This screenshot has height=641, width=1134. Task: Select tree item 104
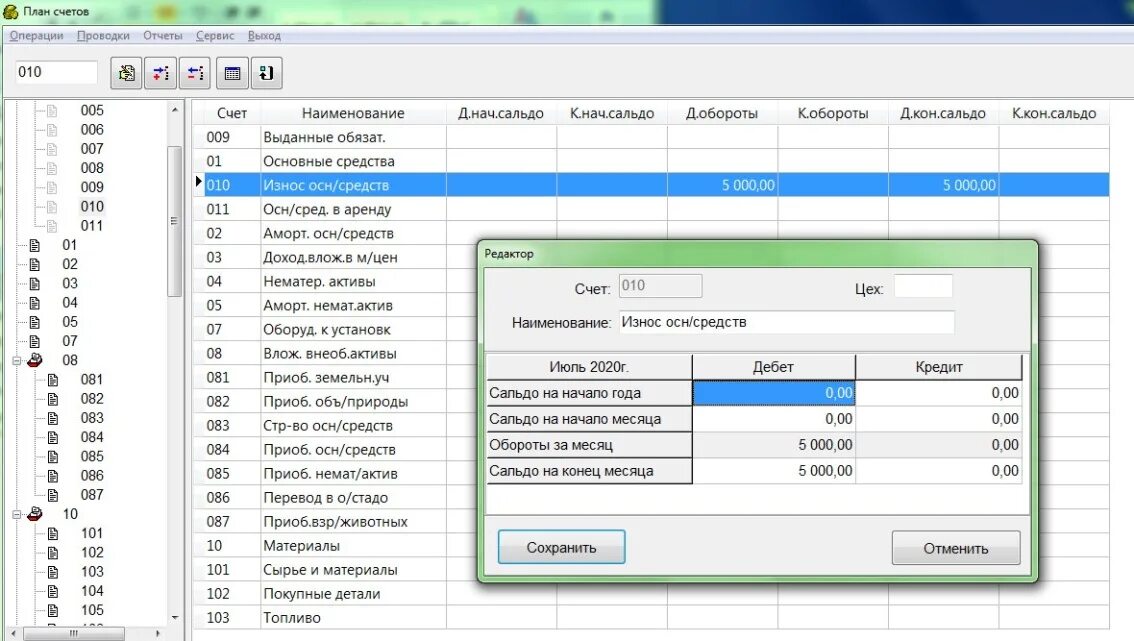pos(92,591)
